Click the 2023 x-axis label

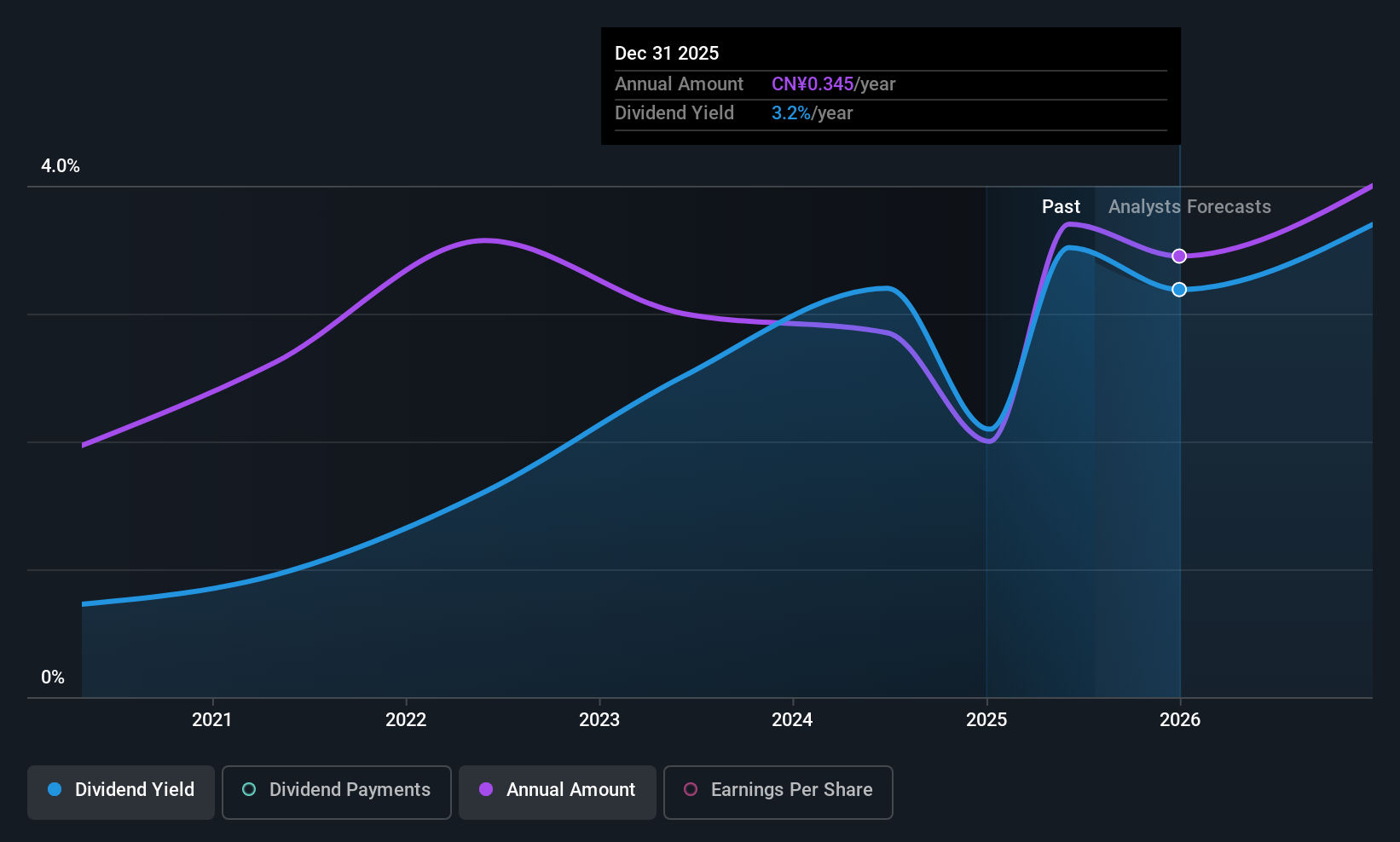coord(599,719)
